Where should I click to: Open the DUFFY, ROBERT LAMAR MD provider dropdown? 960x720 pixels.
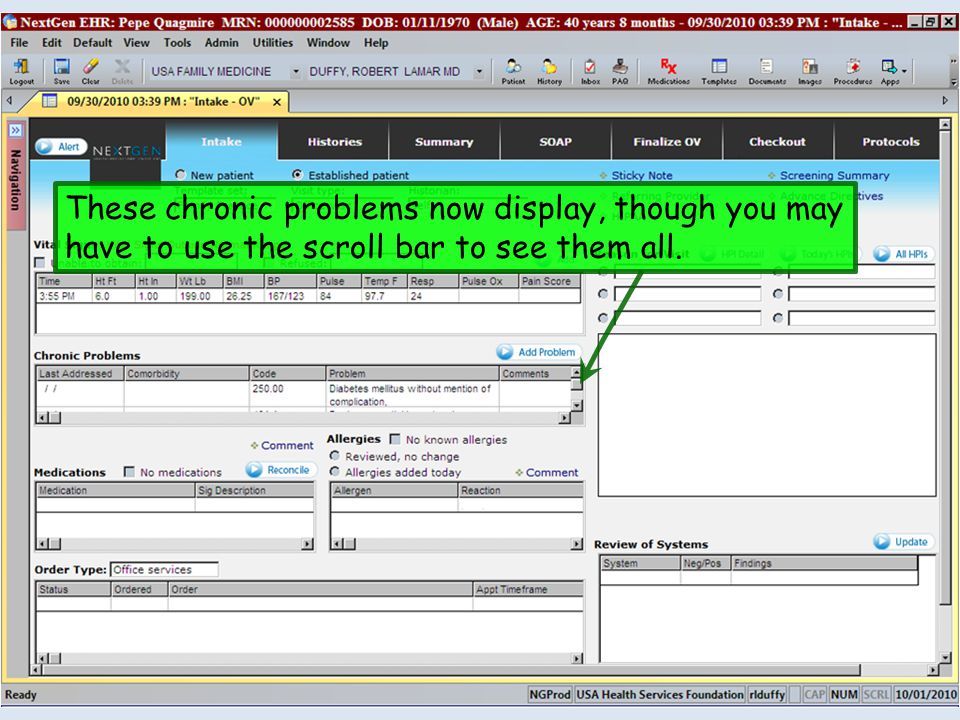479,72
